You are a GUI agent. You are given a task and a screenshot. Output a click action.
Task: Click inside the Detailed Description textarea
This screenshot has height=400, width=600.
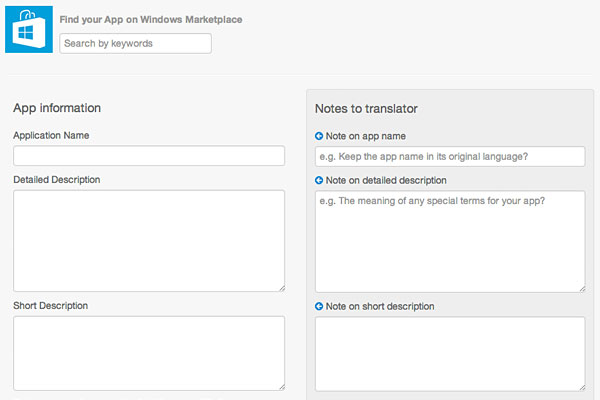pos(149,241)
